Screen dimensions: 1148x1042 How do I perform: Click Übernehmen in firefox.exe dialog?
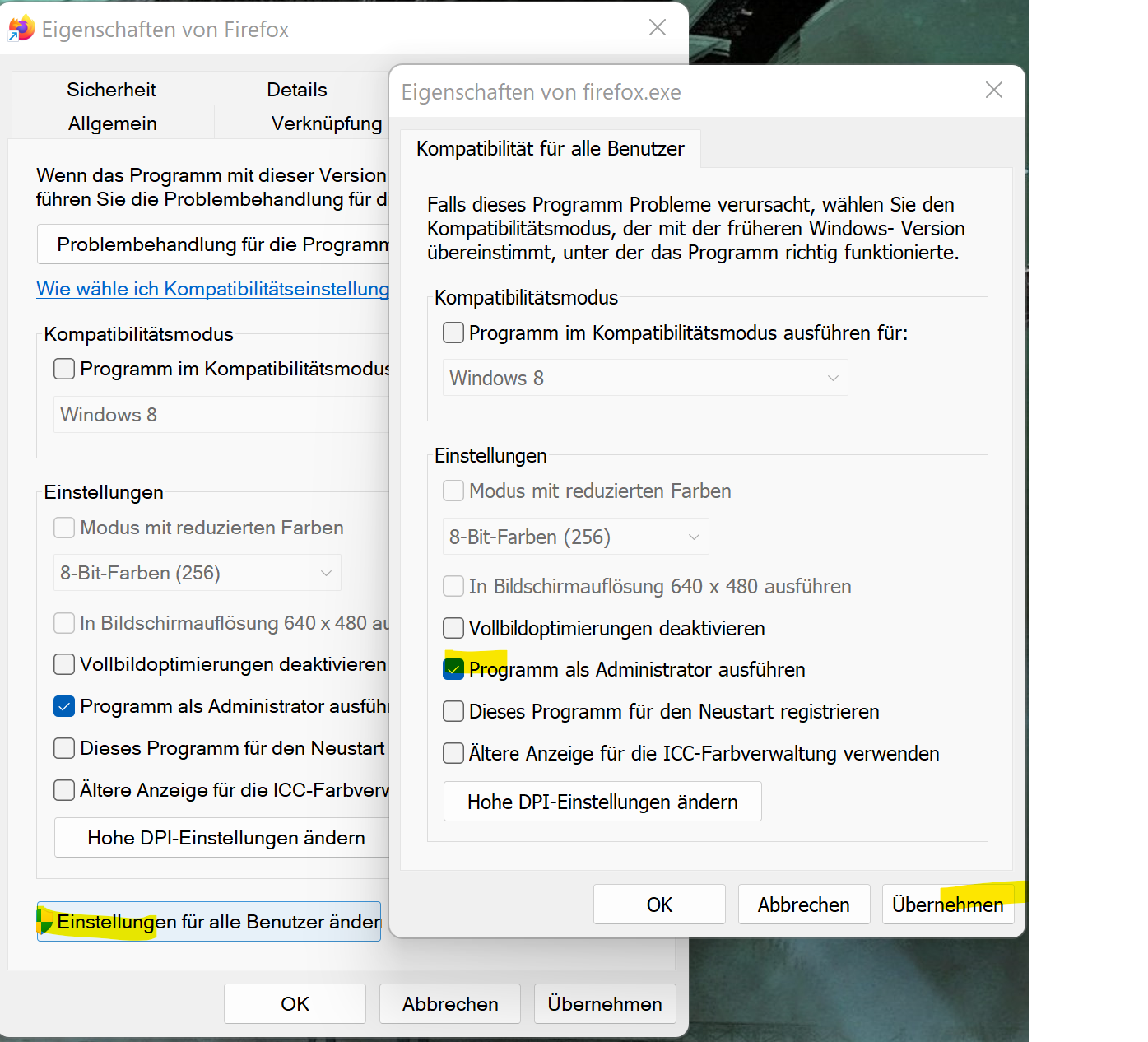948,905
